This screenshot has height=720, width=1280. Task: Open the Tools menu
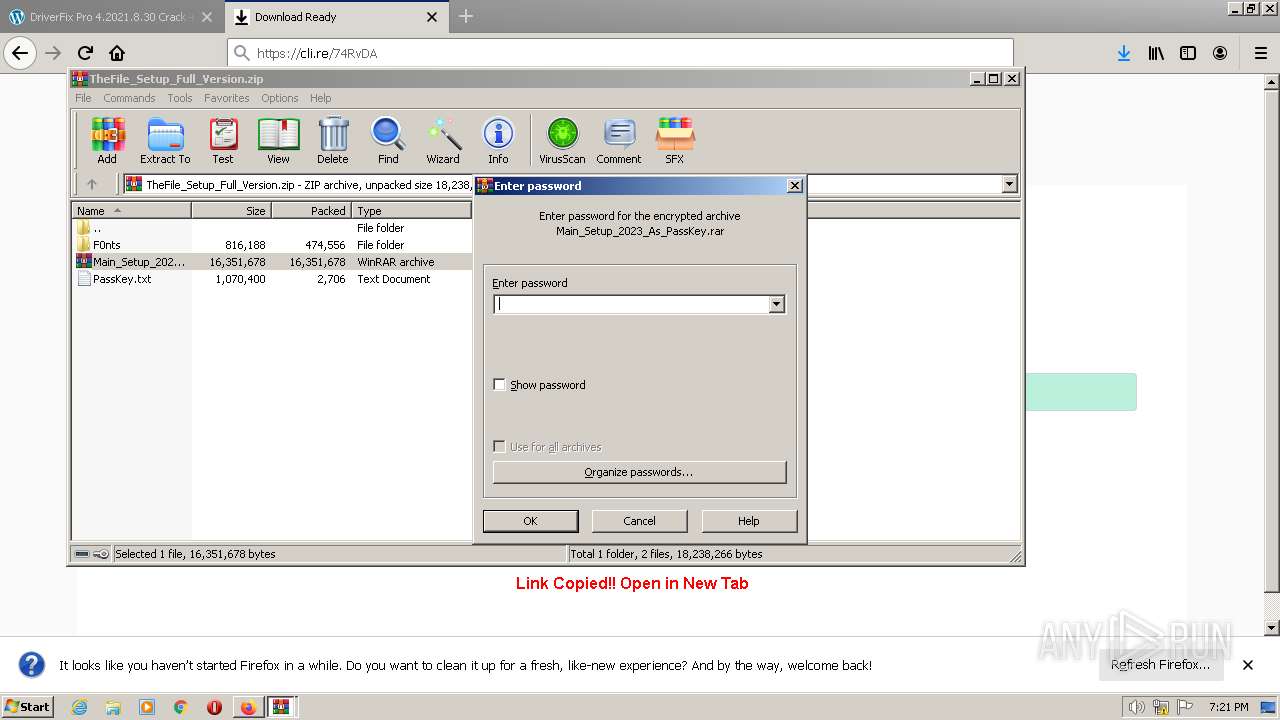pyautogui.click(x=180, y=98)
